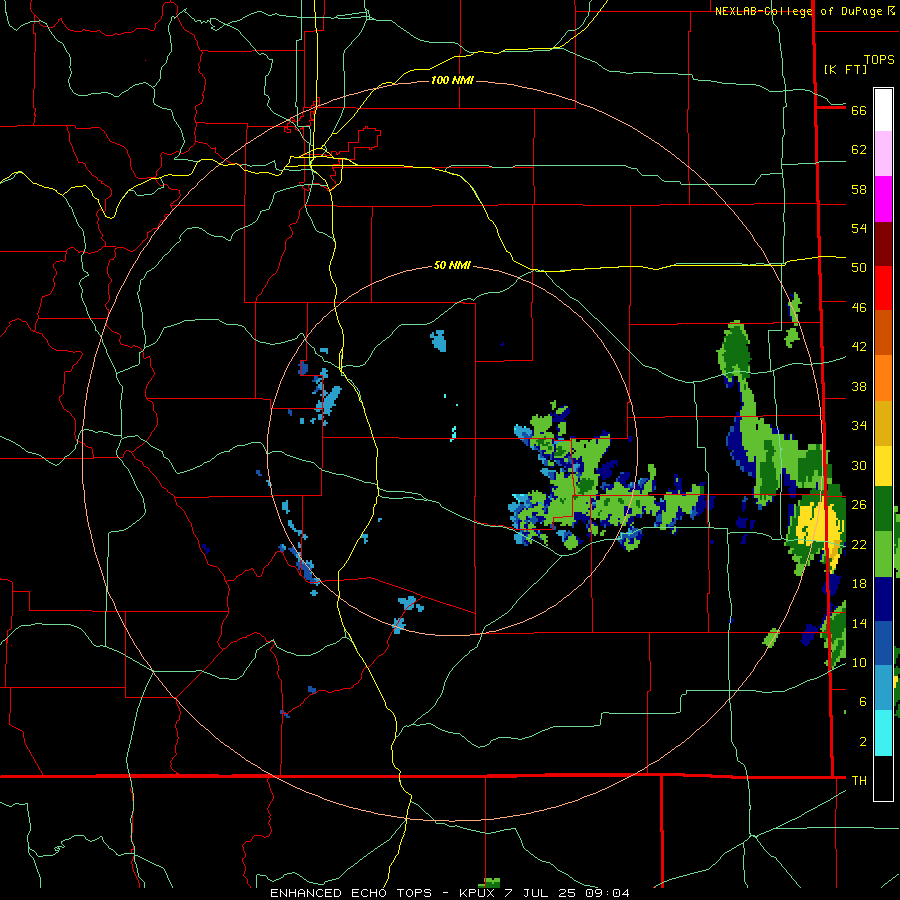Click the dark red 54 kft legend swatch
The image size is (900, 900).
point(883,243)
